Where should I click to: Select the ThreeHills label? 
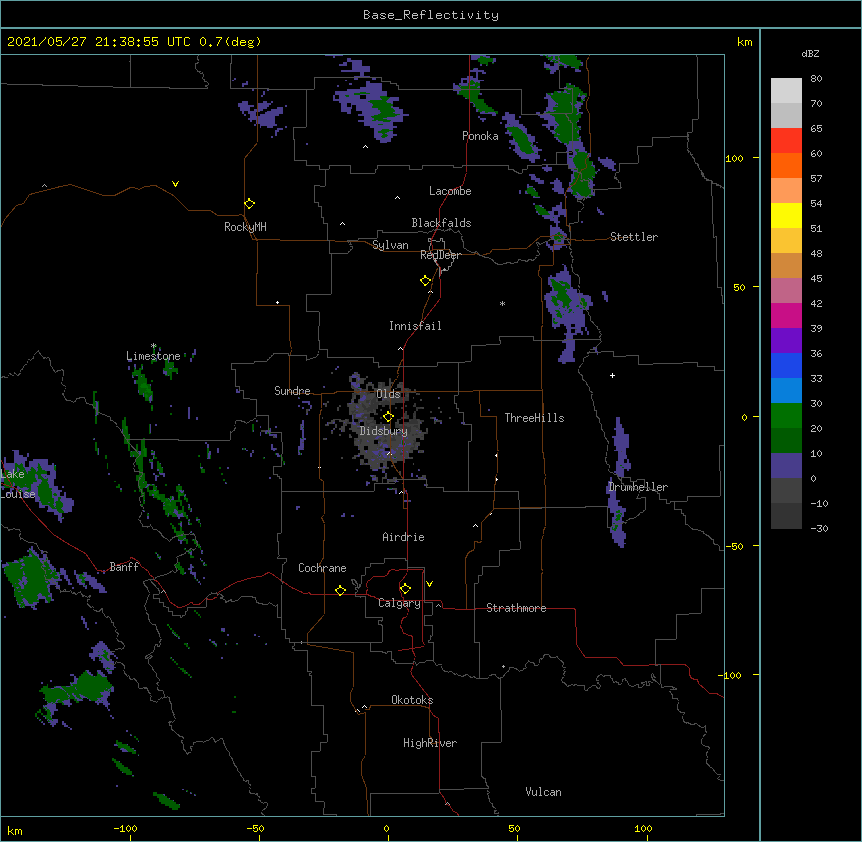(534, 418)
